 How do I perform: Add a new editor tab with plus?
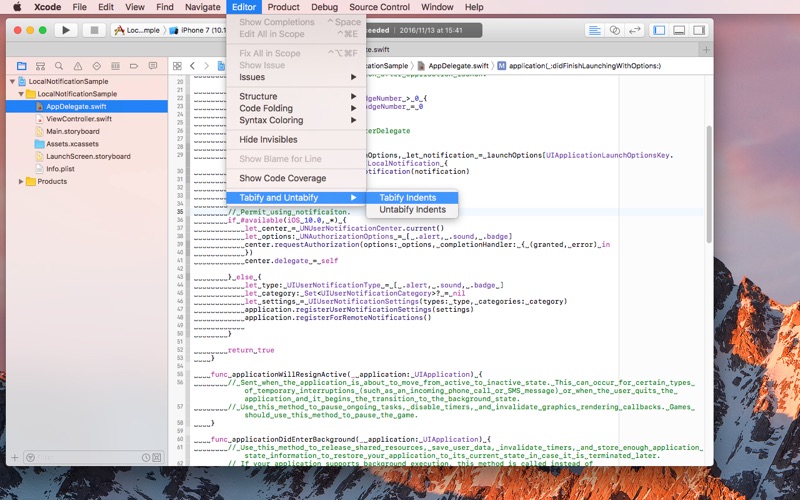(706, 49)
